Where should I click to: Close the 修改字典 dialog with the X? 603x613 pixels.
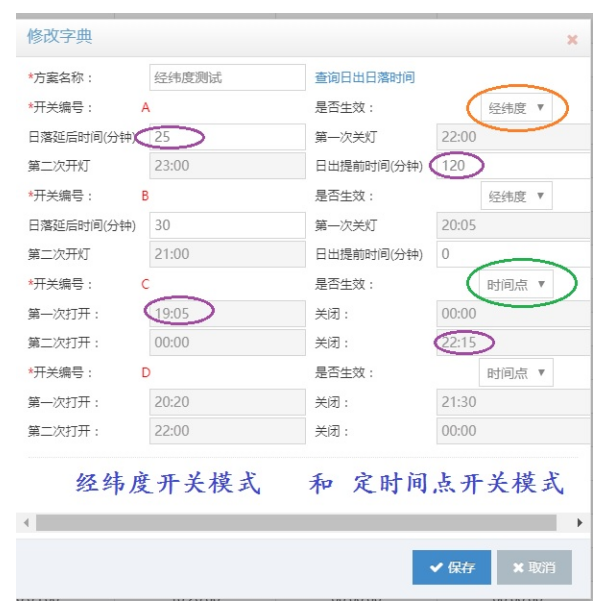pos(572,40)
